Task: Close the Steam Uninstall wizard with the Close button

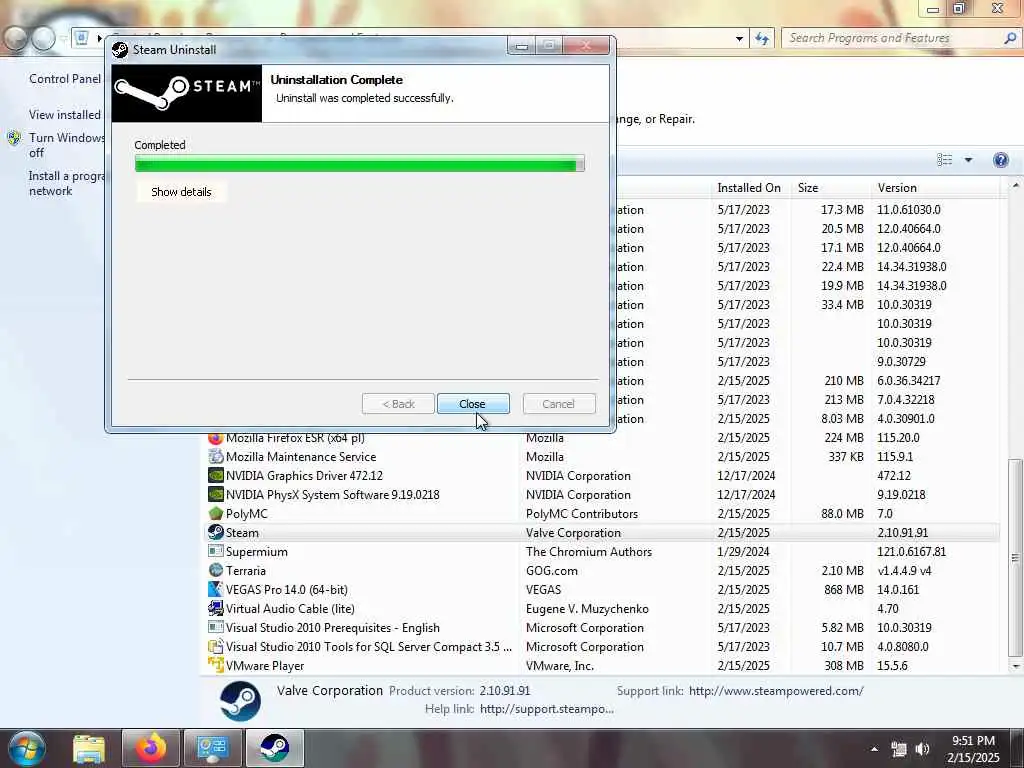Action: pyautogui.click(x=473, y=404)
